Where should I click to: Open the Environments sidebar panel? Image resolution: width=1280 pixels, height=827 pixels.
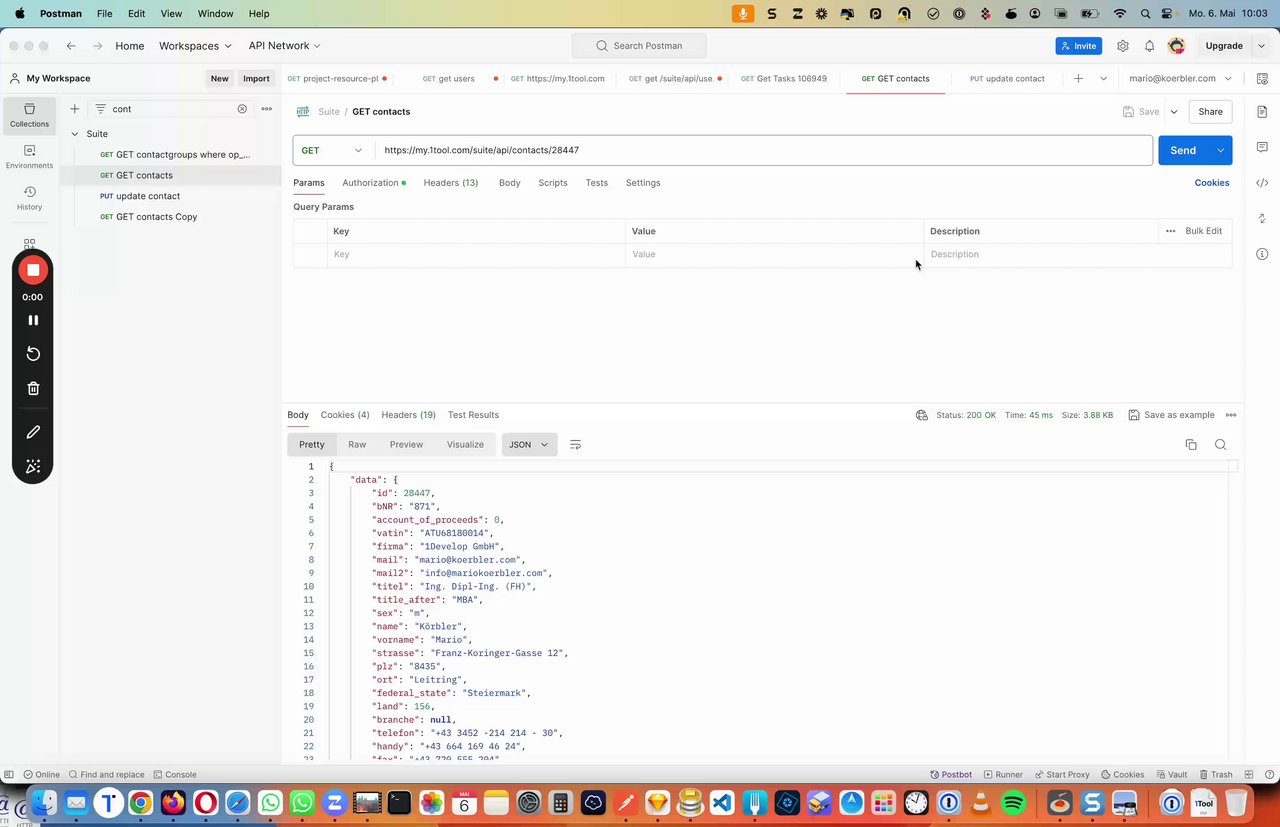(29, 156)
